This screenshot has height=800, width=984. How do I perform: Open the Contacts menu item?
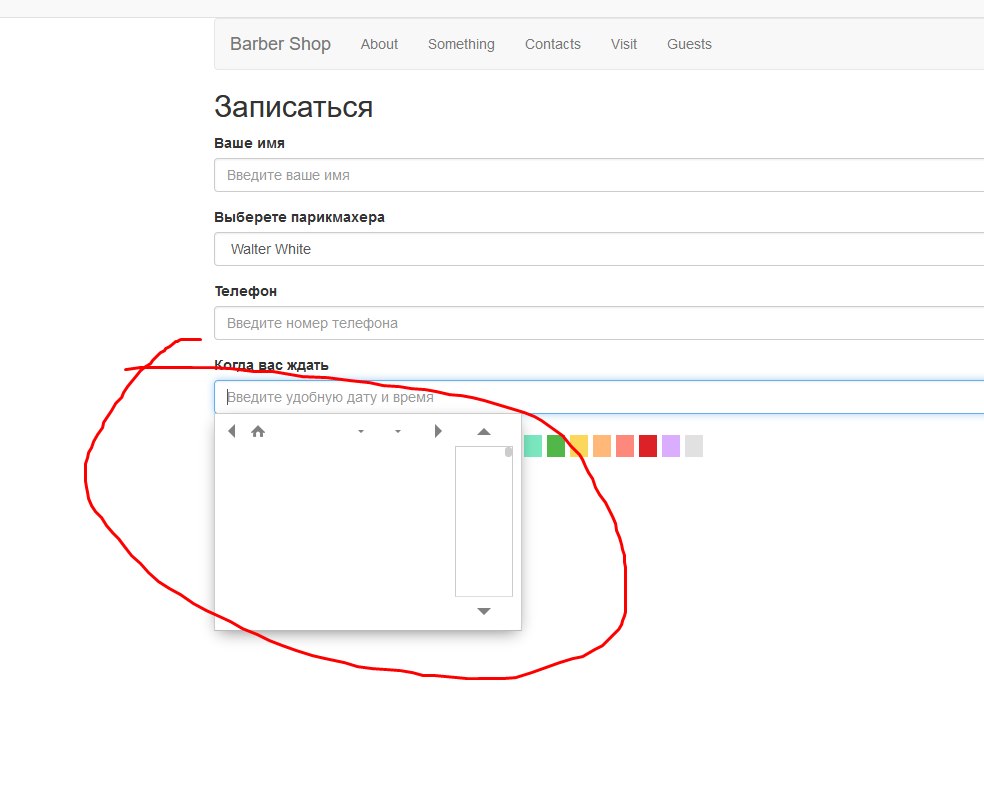[553, 45]
